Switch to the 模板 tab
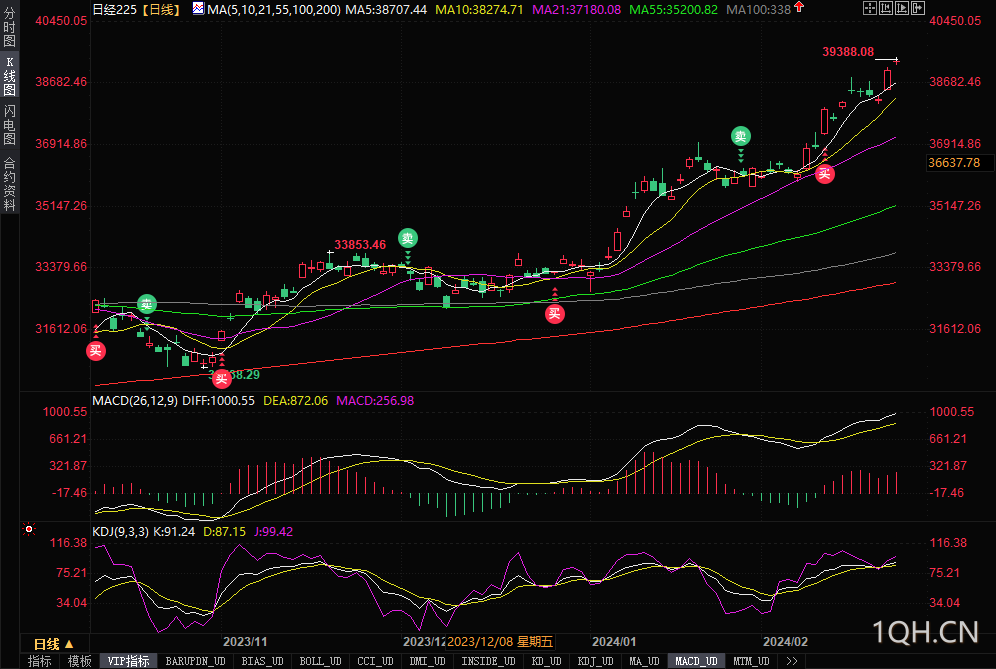The image size is (996, 669). 79,661
